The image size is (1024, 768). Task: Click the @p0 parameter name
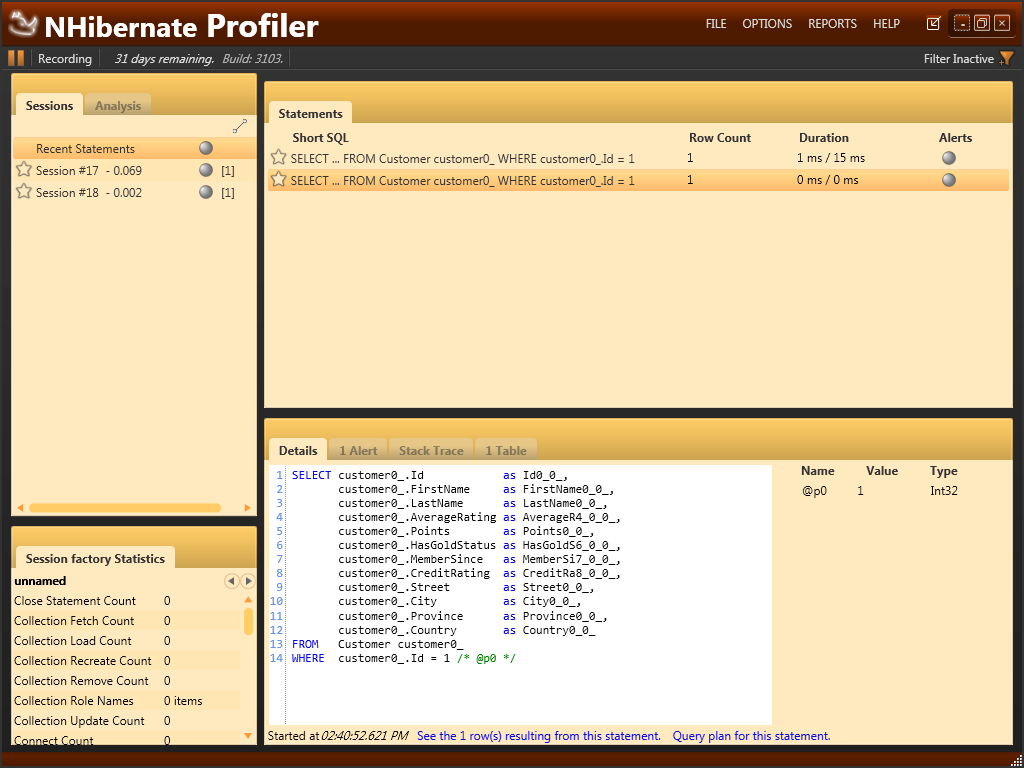coord(814,490)
